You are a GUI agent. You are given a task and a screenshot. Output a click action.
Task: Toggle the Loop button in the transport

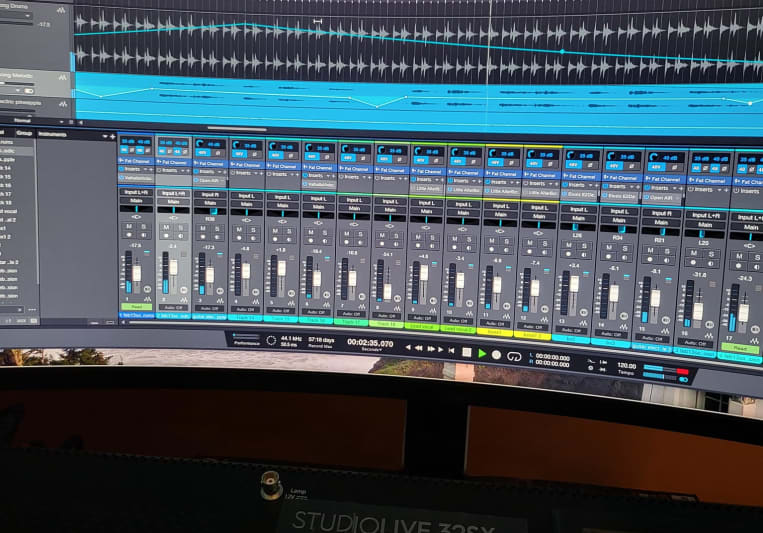click(x=514, y=357)
